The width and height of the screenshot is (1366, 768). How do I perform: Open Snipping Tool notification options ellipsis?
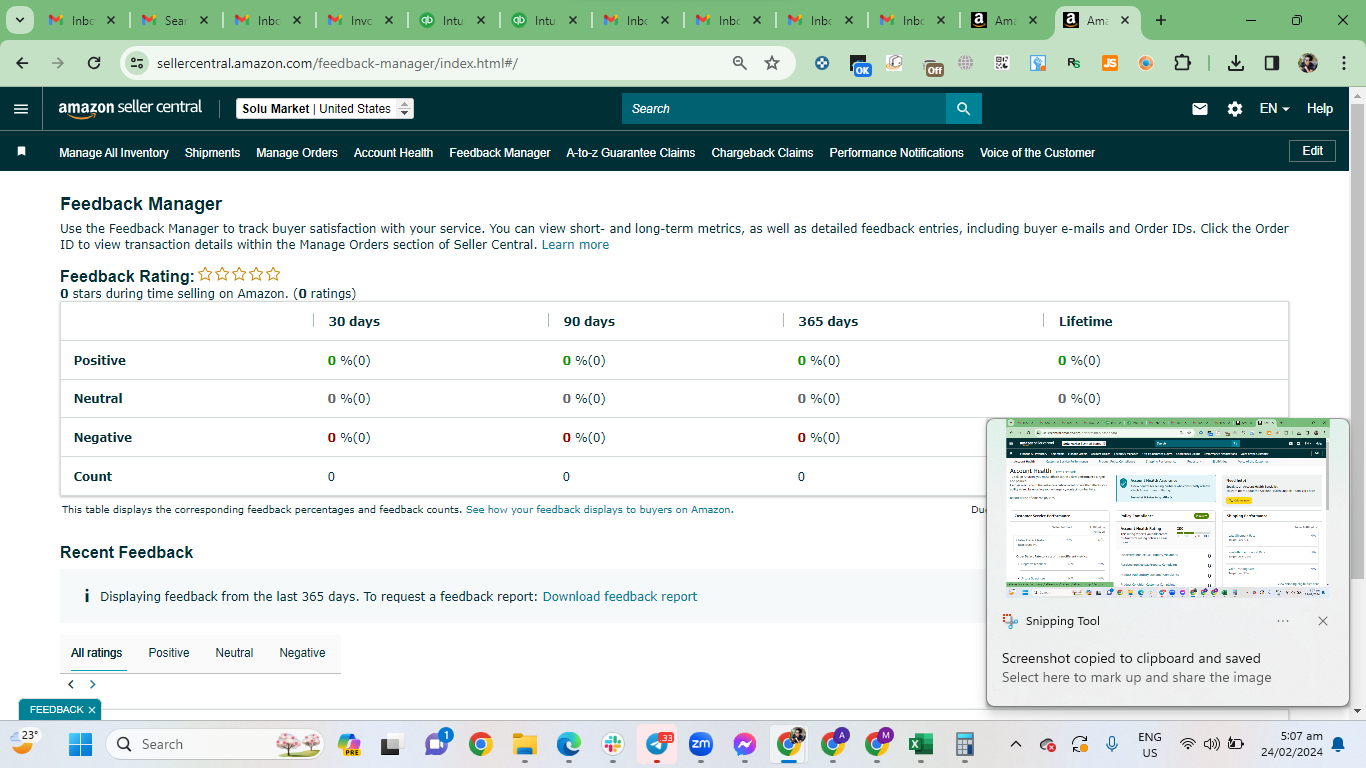point(1283,621)
